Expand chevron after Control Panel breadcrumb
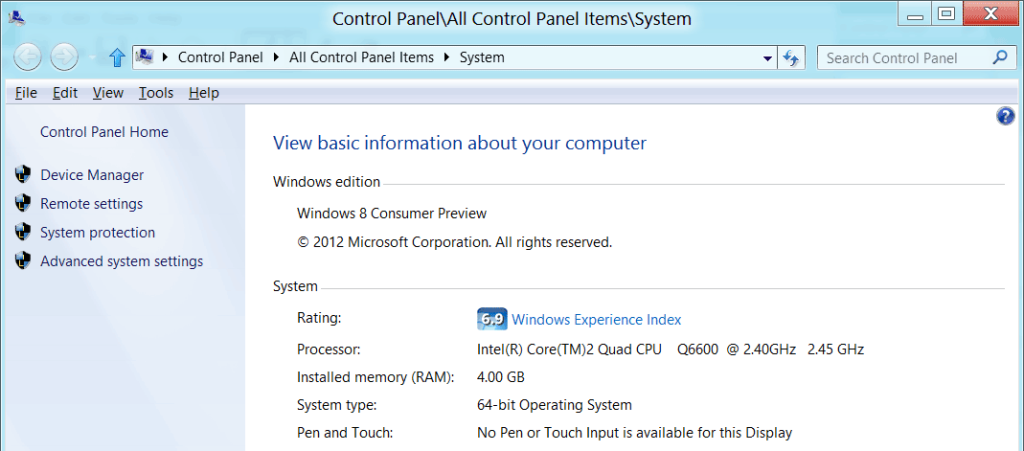This screenshot has width=1024, height=451. click(x=276, y=57)
